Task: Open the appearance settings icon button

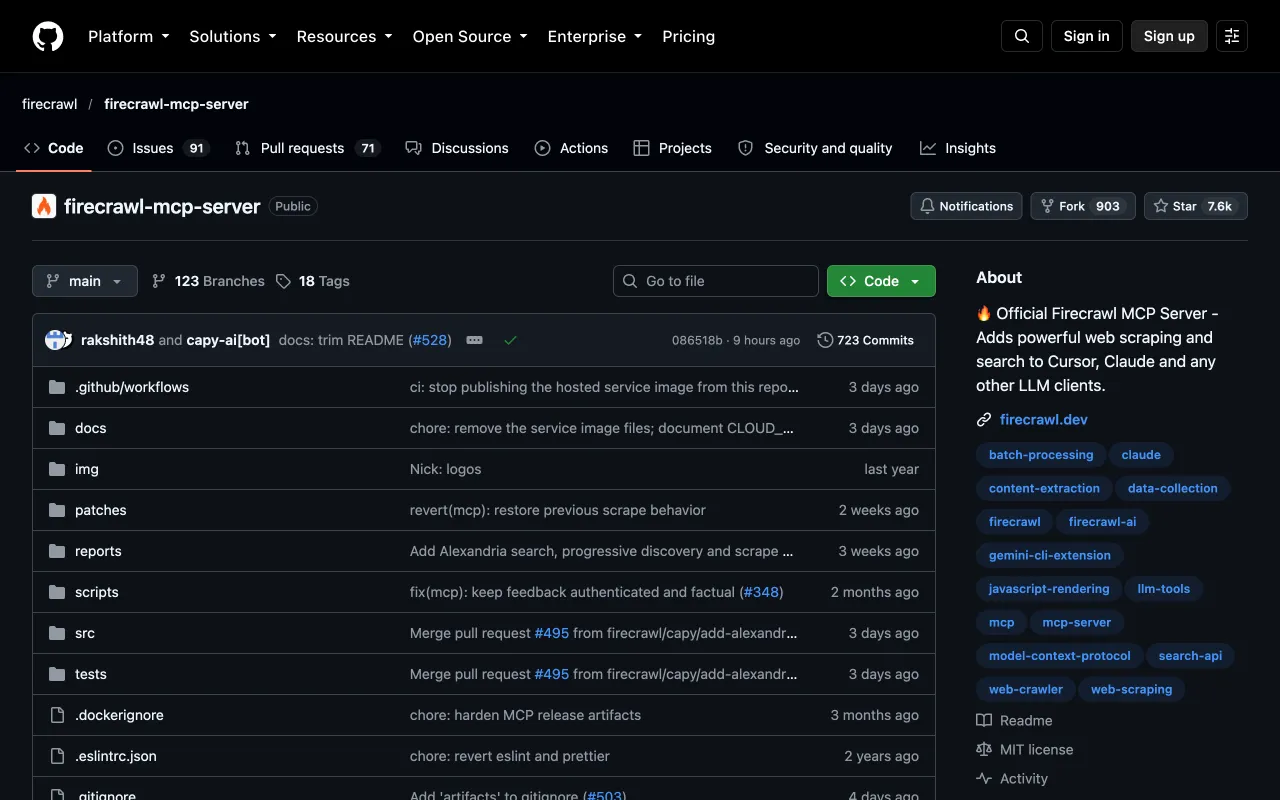Action: tap(1232, 36)
